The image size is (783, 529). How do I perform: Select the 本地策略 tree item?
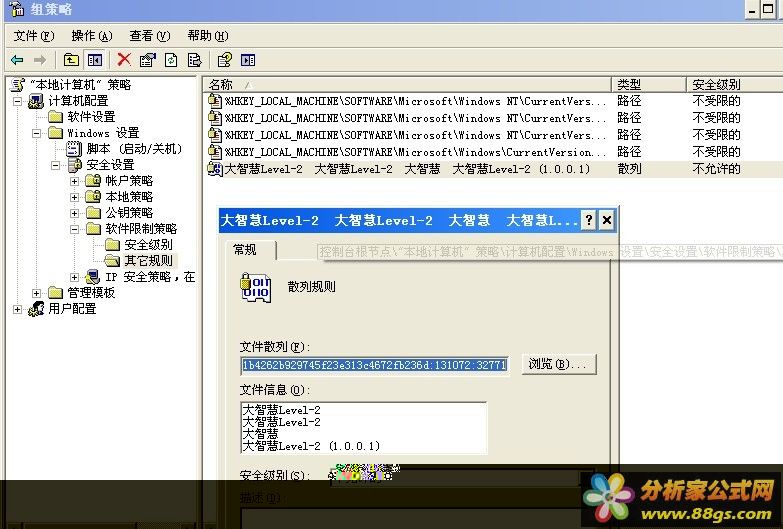(129, 197)
